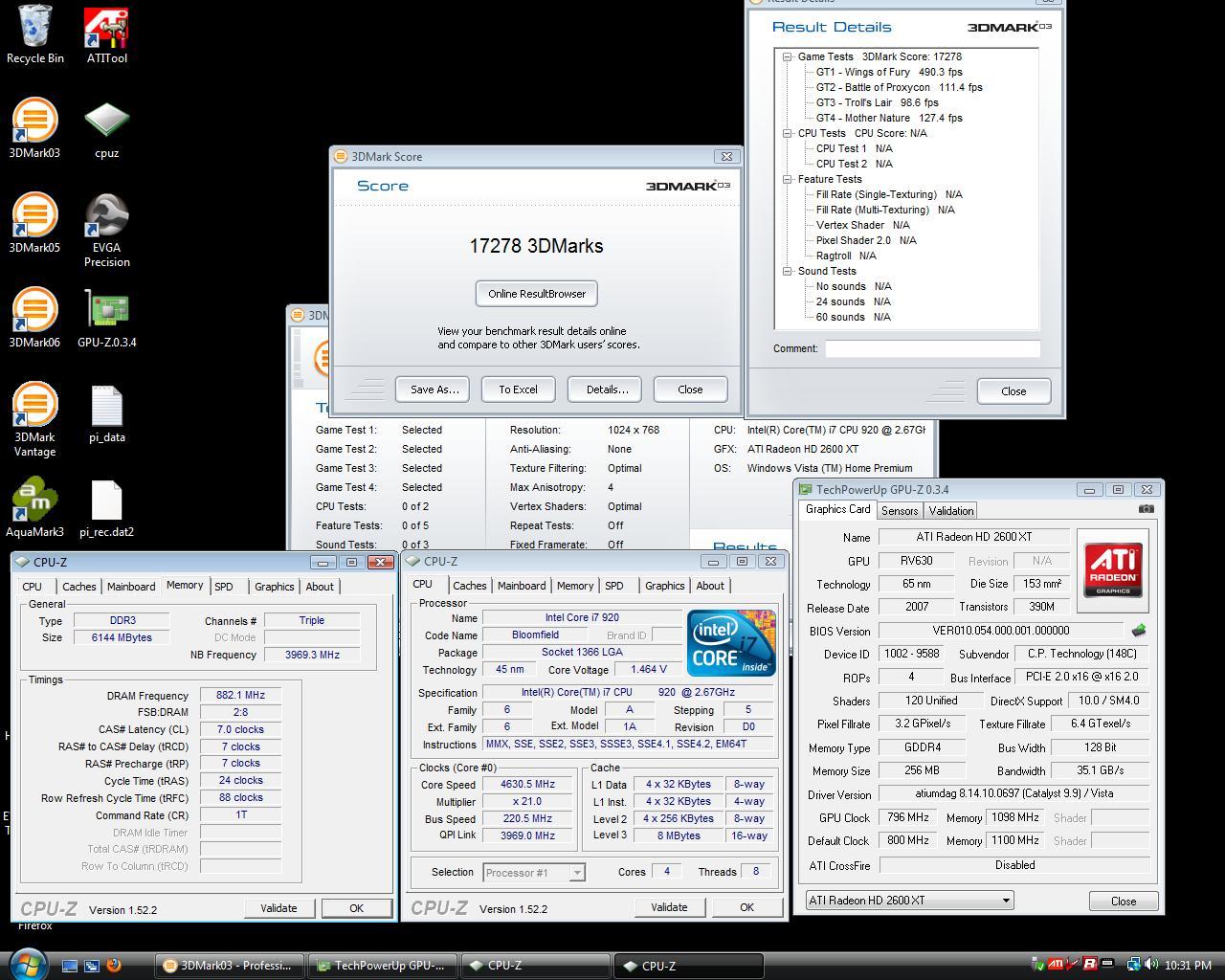Image resolution: width=1225 pixels, height=980 pixels.
Task: Open the Recycle Bin desktop icon
Action: (35, 34)
